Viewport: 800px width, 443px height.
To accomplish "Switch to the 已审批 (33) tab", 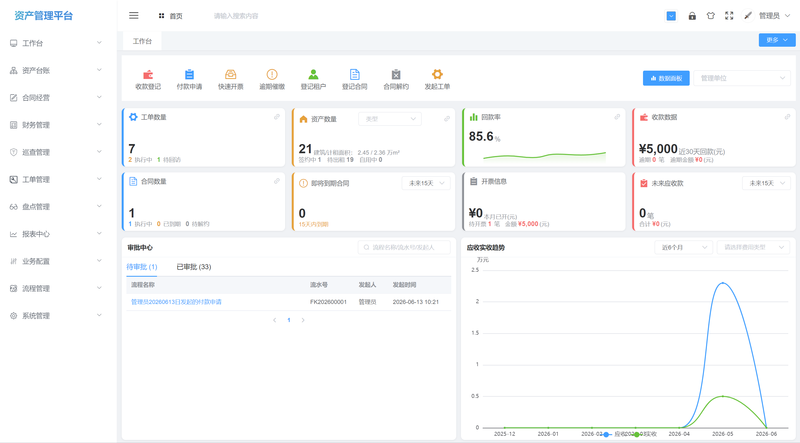I will coord(194,267).
